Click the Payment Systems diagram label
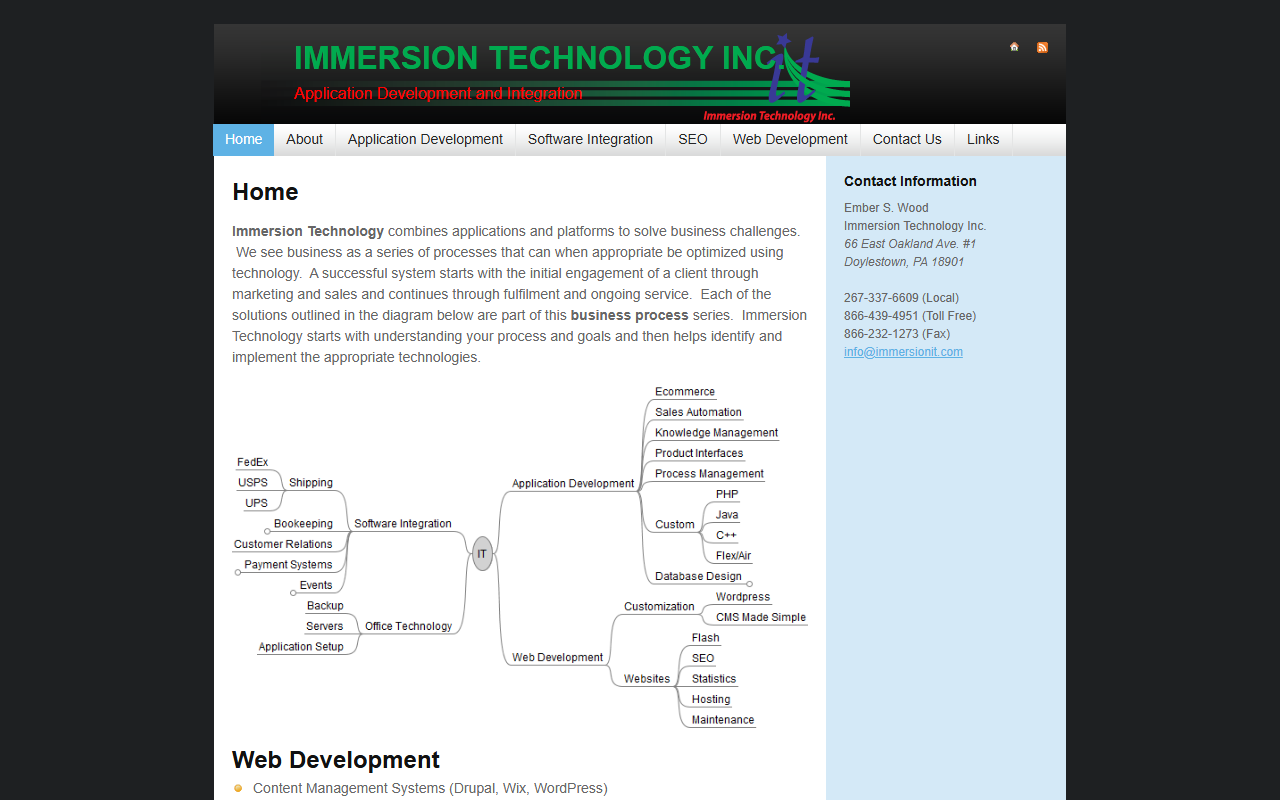 (288, 564)
